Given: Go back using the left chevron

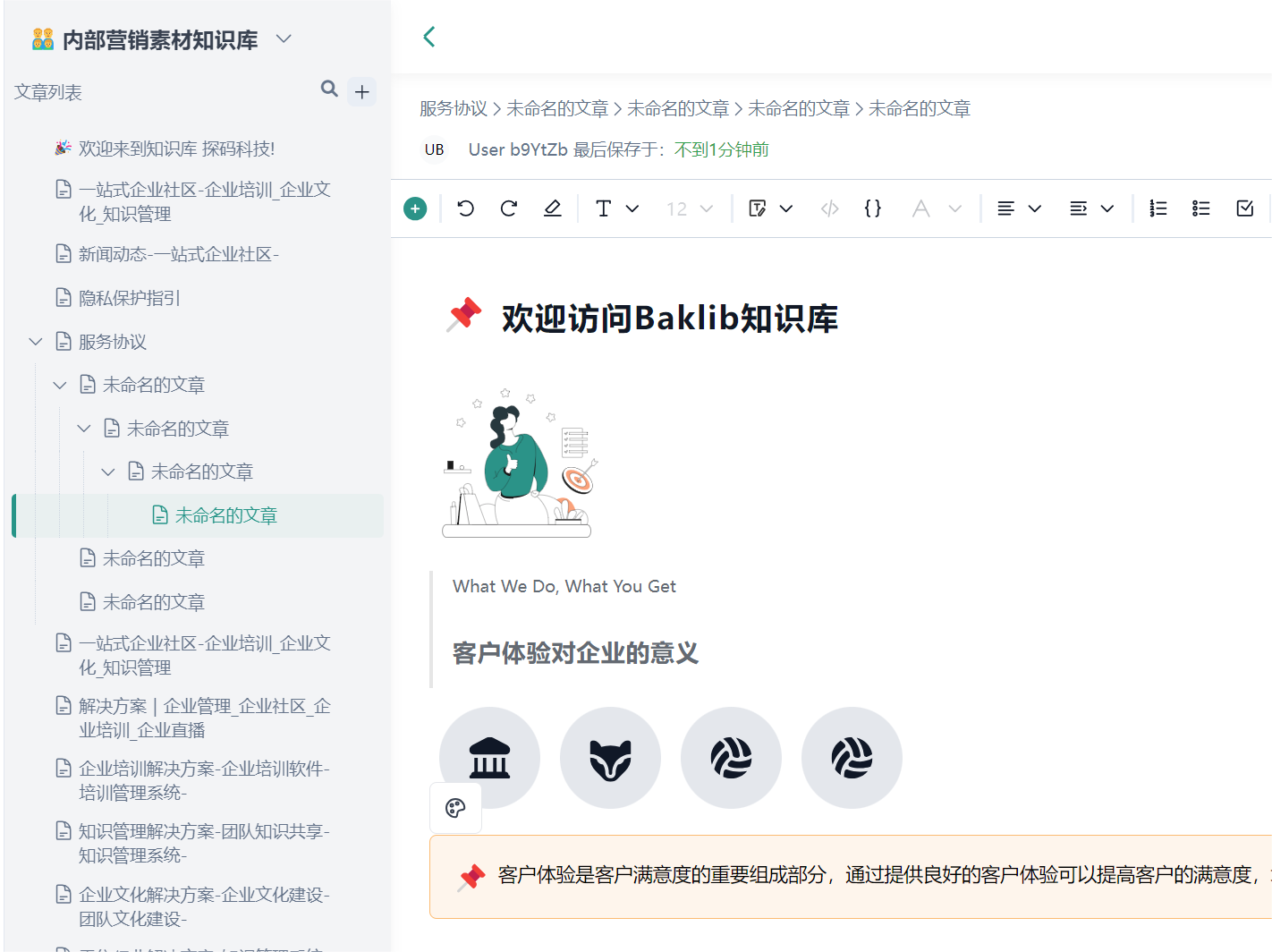Looking at the screenshot, I should point(429,37).
